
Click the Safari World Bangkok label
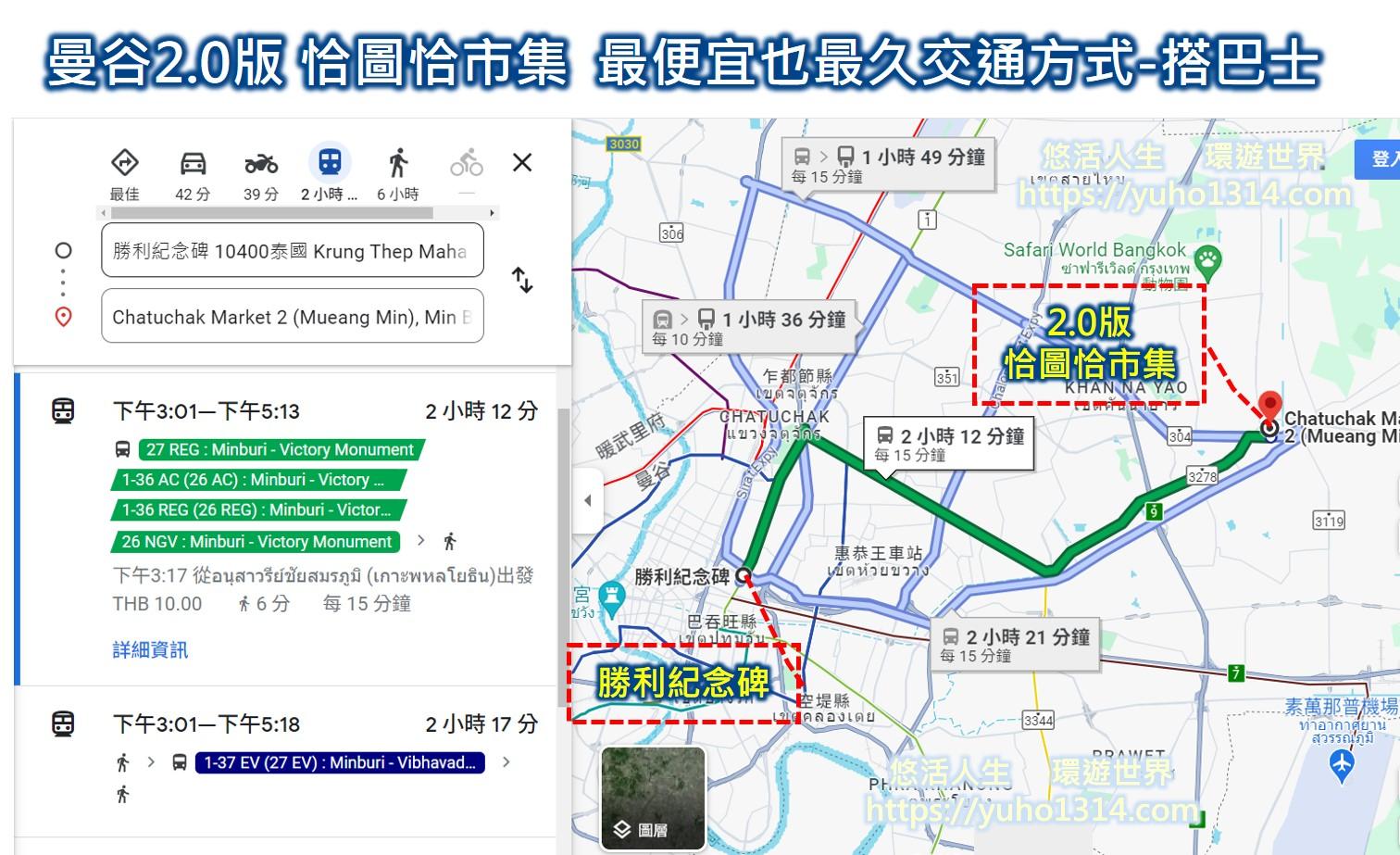click(1094, 250)
